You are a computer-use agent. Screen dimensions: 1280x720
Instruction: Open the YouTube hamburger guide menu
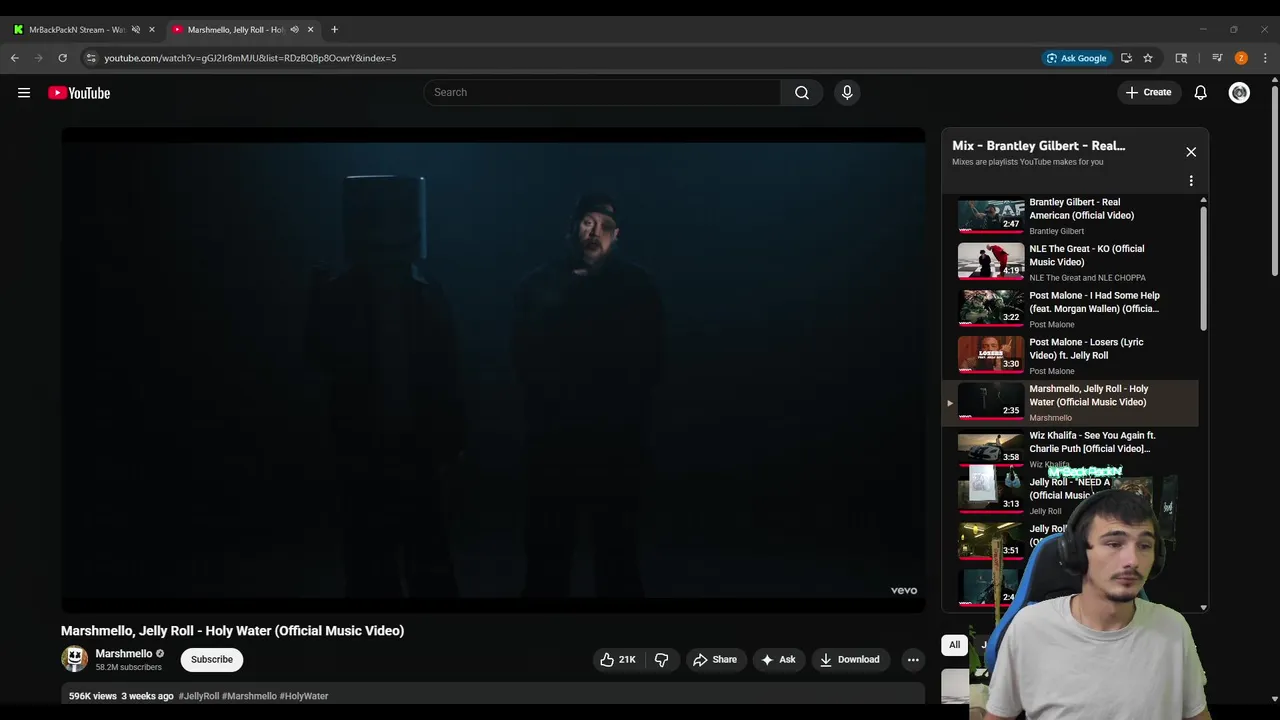point(24,93)
